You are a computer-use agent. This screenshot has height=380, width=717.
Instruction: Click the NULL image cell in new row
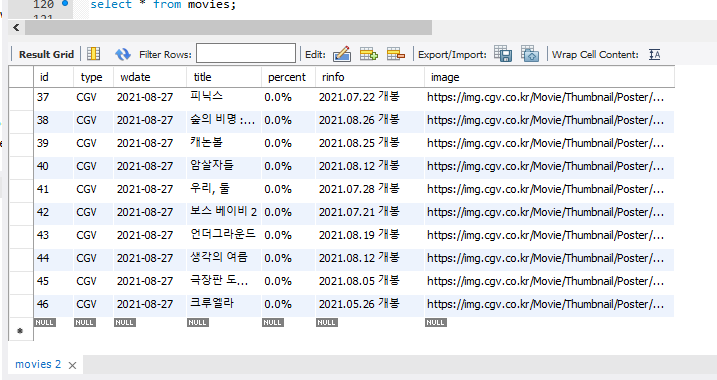(x=436, y=322)
